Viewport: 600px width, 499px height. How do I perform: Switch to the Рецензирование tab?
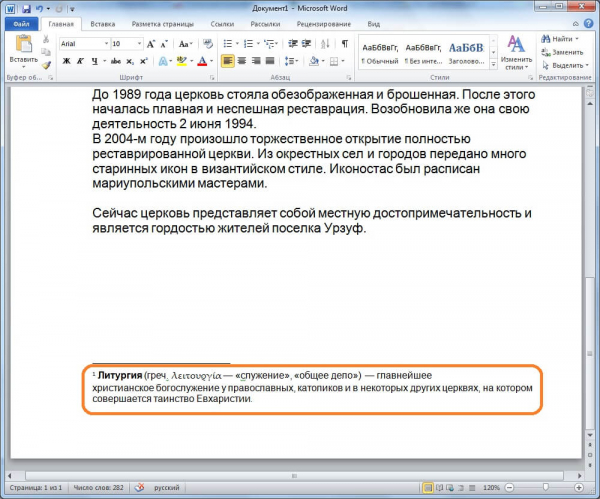[x=324, y=24]
